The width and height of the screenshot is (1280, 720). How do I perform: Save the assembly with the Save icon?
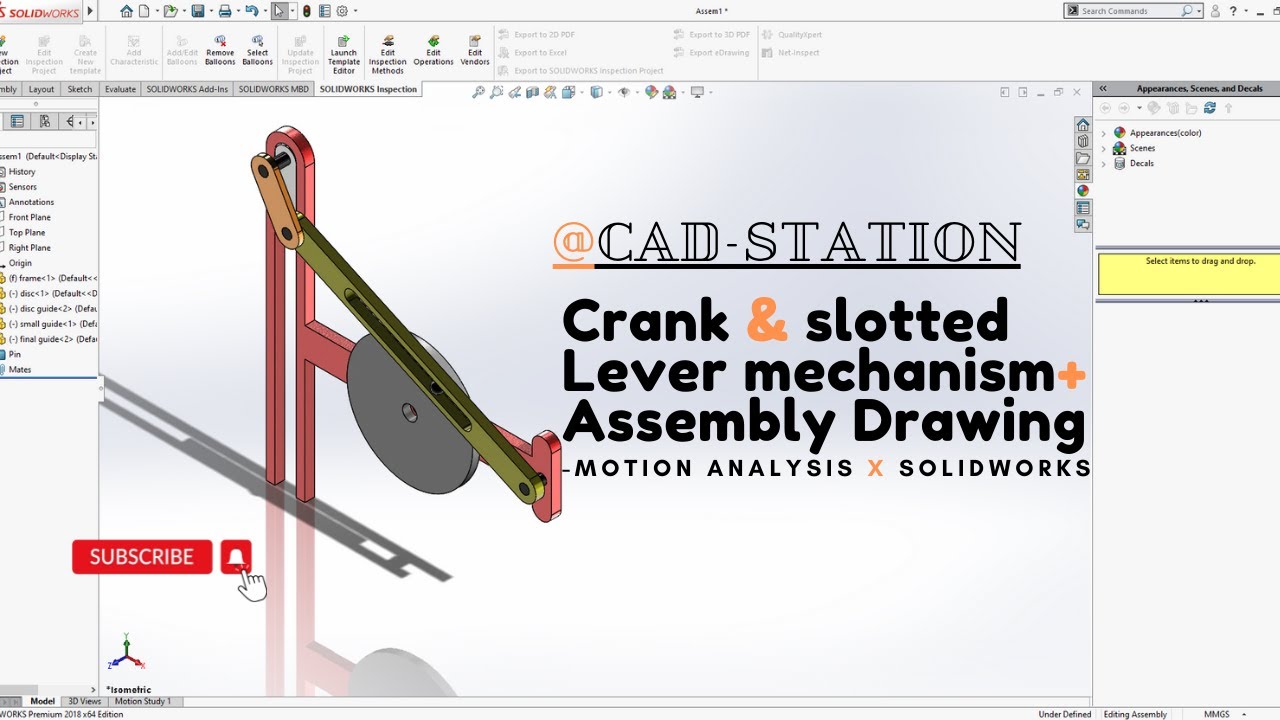click(x=198, y=11)
